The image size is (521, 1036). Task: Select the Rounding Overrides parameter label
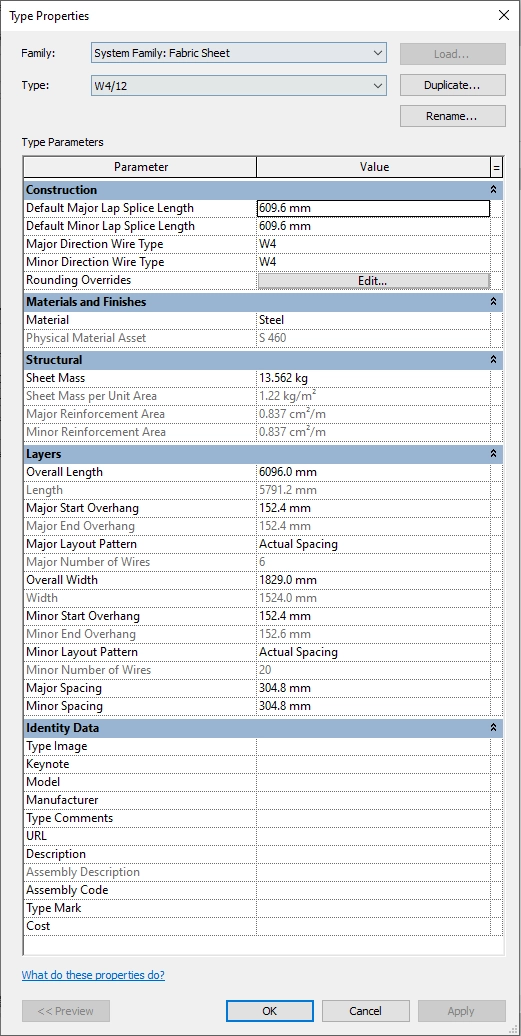79,280
